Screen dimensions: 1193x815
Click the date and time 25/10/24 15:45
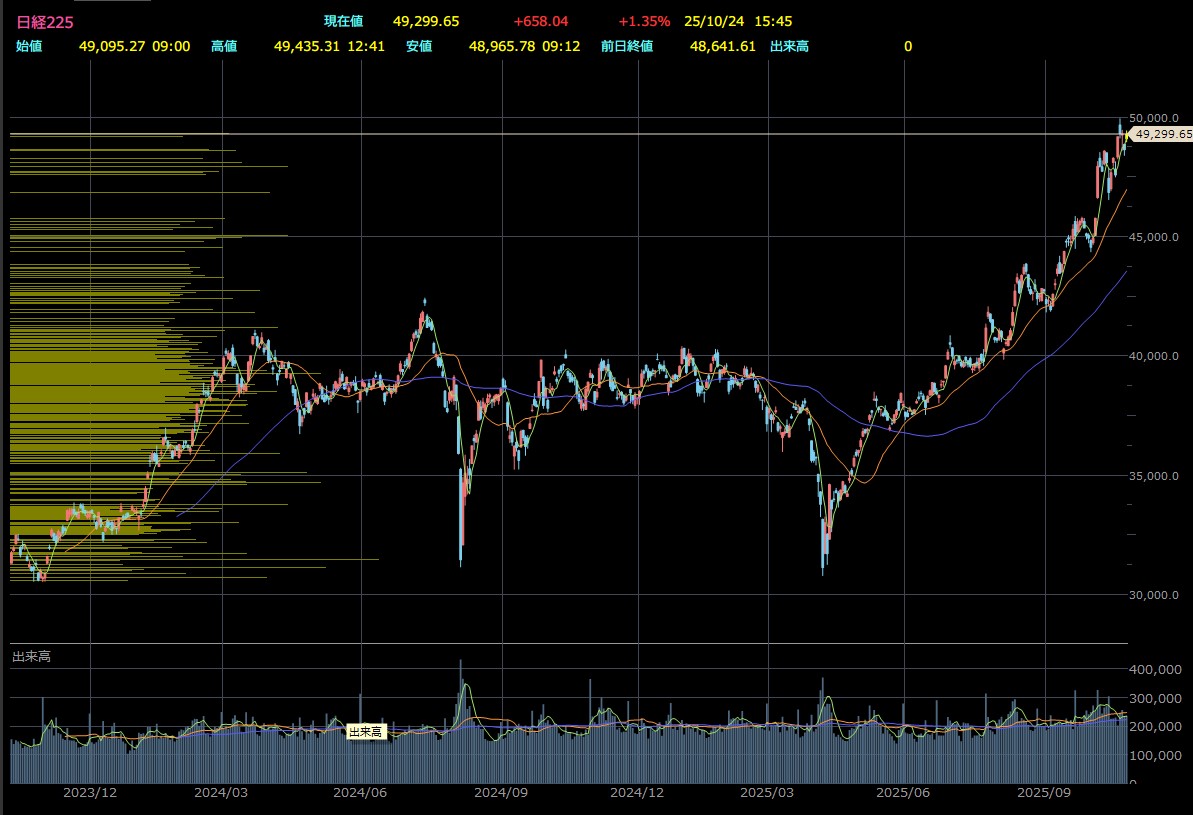[x=738, y=21]
